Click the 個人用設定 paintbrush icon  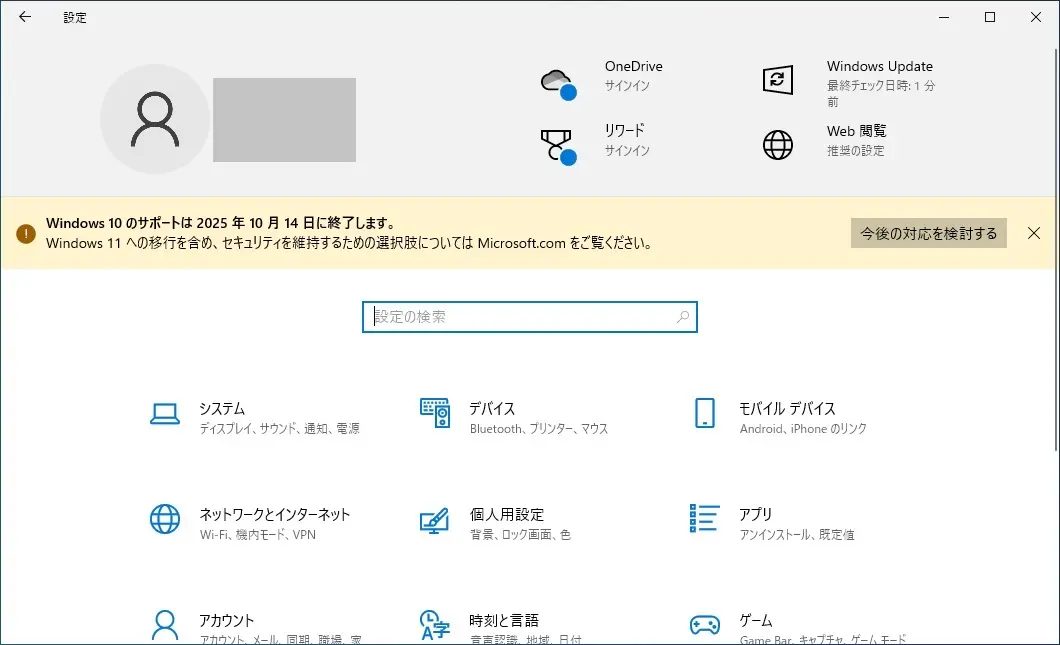pyautogui.click(x=434, y=520)
